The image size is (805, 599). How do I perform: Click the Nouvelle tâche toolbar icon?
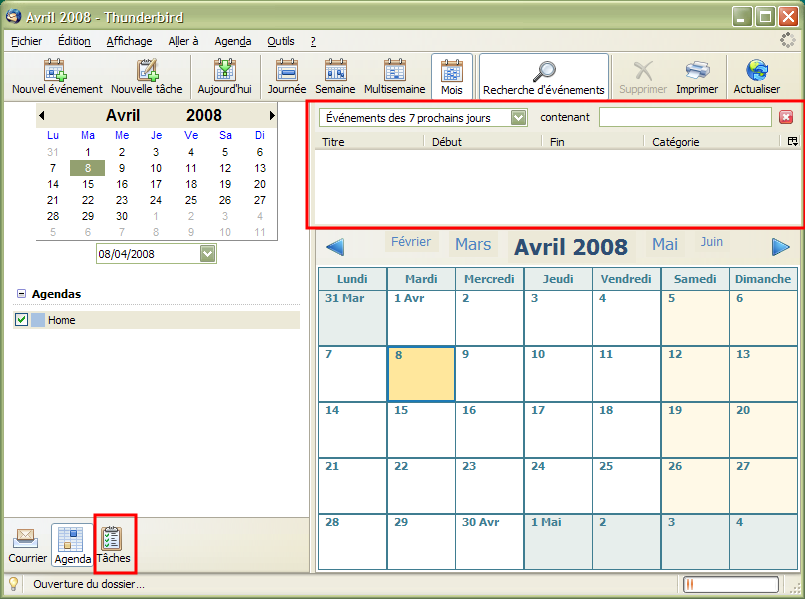[x=147, y=70]
